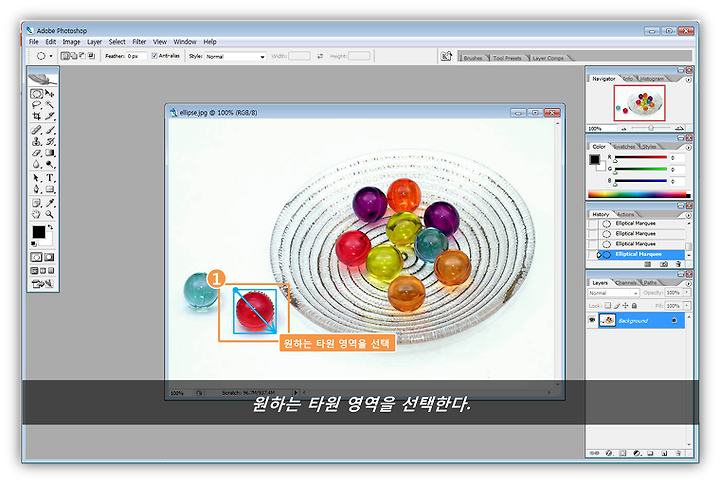Open the Select menu
This screenshot has width=720, height=484.
[117, 42]
